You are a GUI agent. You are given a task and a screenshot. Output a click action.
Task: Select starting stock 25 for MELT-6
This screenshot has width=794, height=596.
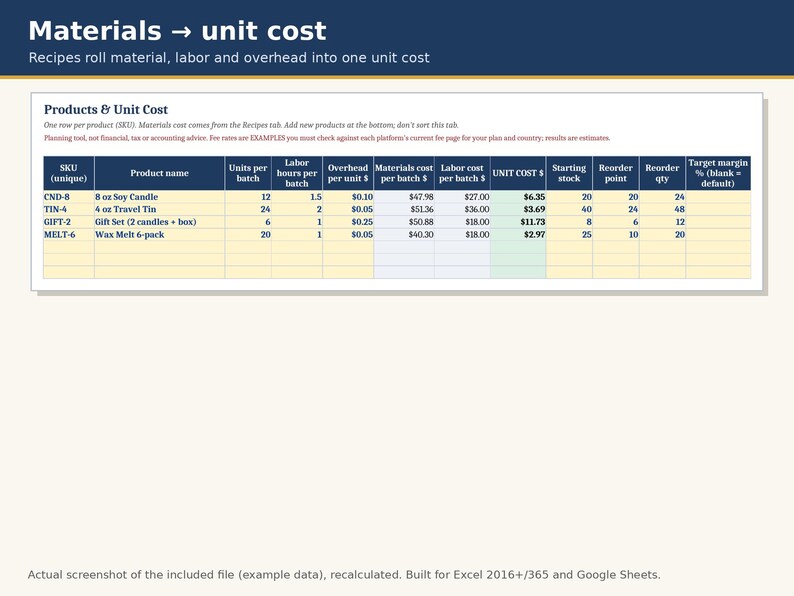(x=569, y=234)
